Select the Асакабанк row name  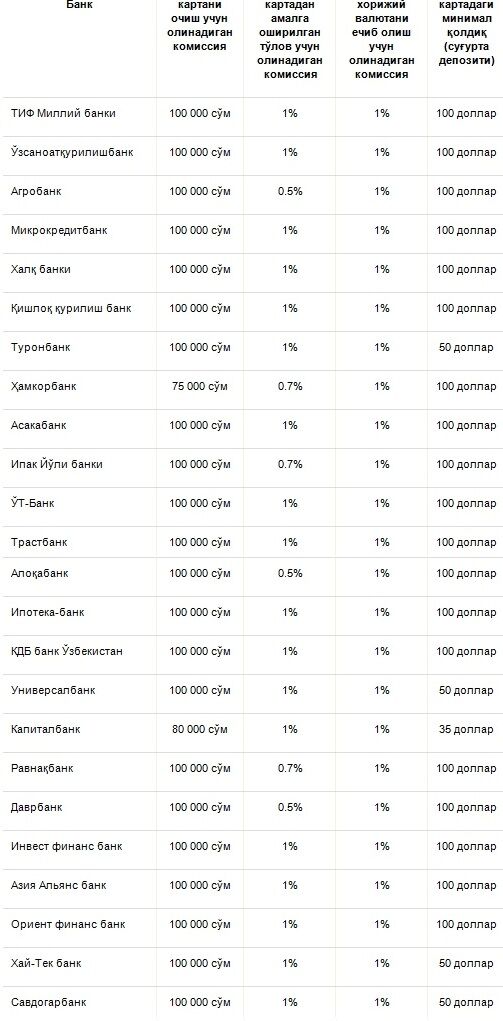[38, 426]
